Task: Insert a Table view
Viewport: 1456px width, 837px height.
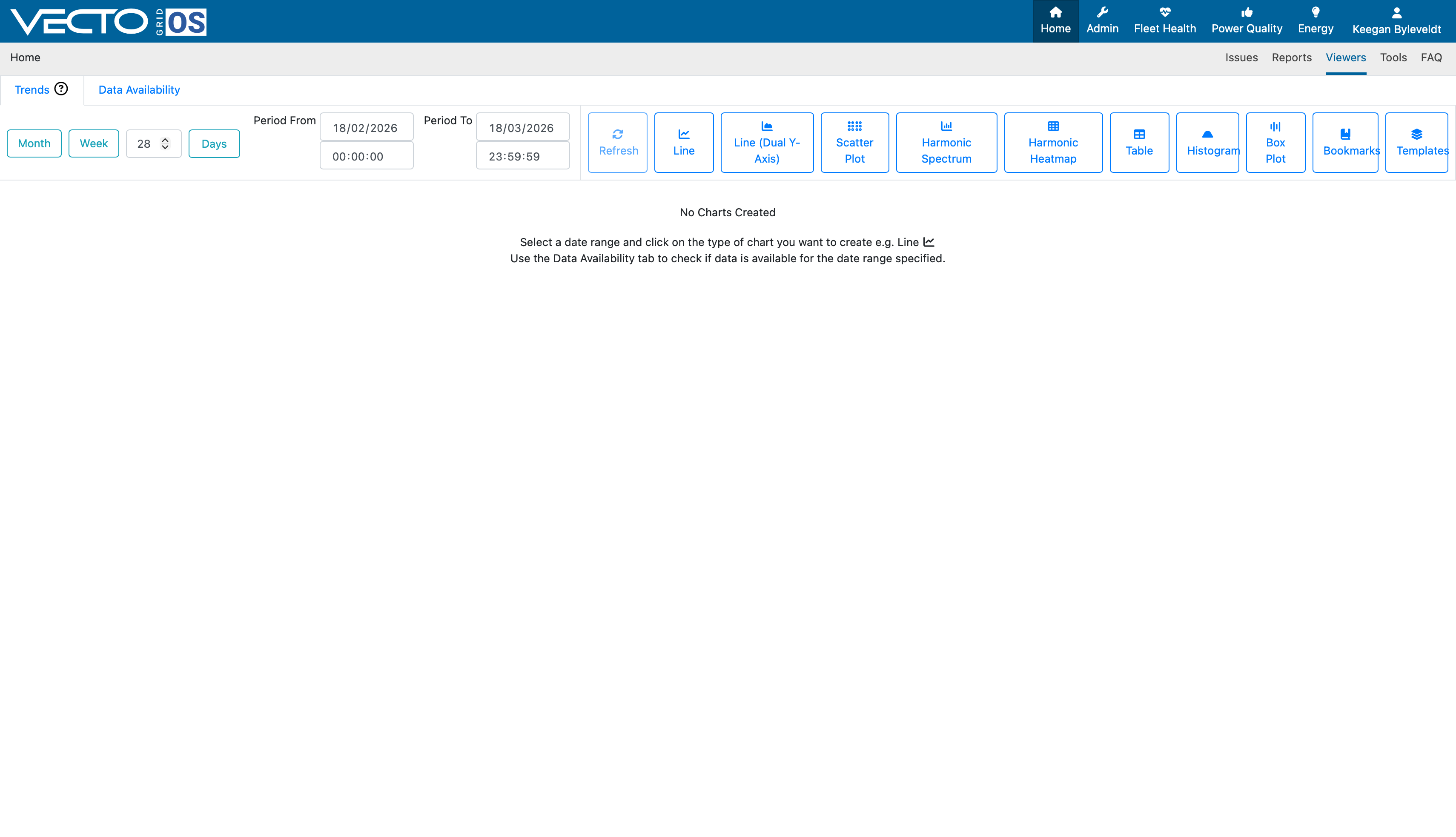Action: coord(1139,143)
